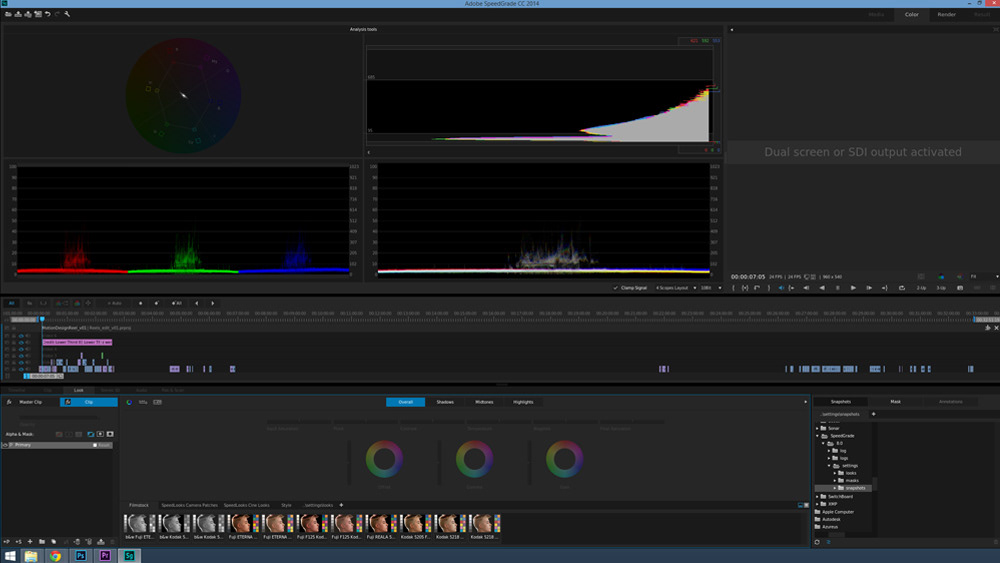The width and height of the screenshot is (1000, 563).
Task: Click the pink Lower Third clip in timeline
Action: pyautogui.click(x=77, y=342)
